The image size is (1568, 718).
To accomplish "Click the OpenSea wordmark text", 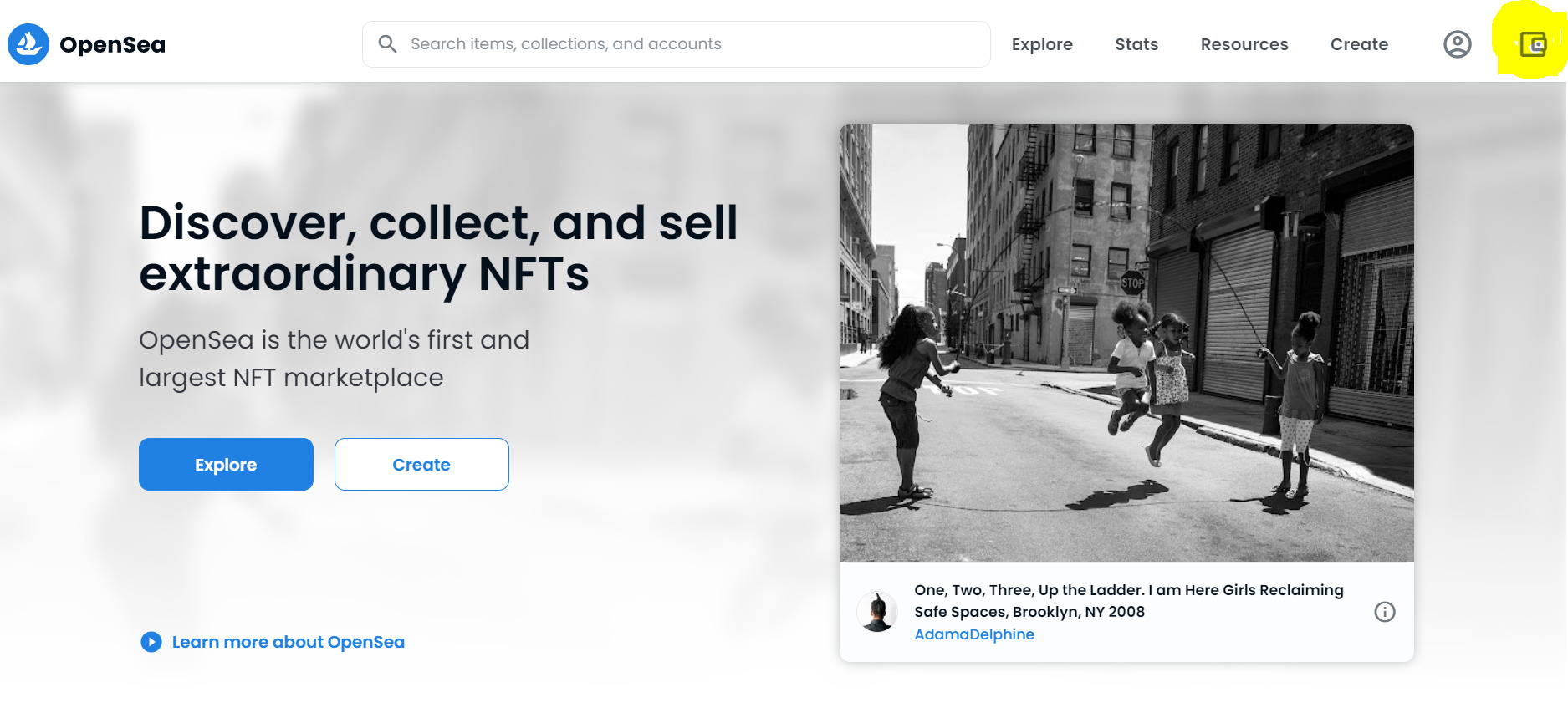I will click(112, 44).
